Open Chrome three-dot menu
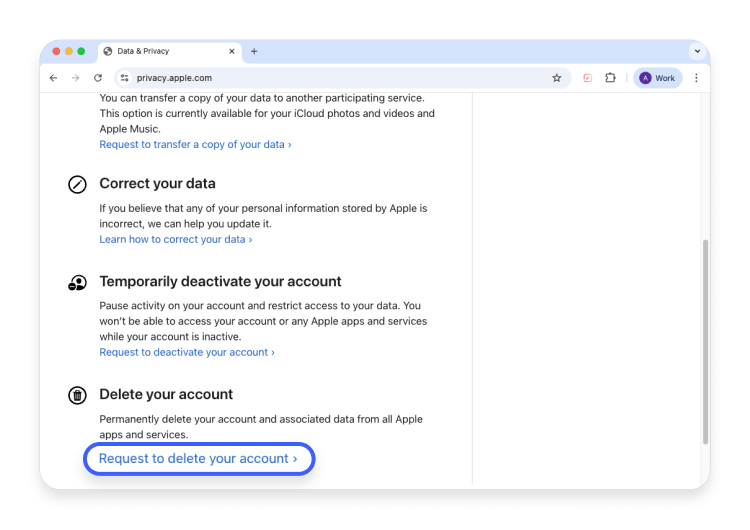 [x=696, y=78]
